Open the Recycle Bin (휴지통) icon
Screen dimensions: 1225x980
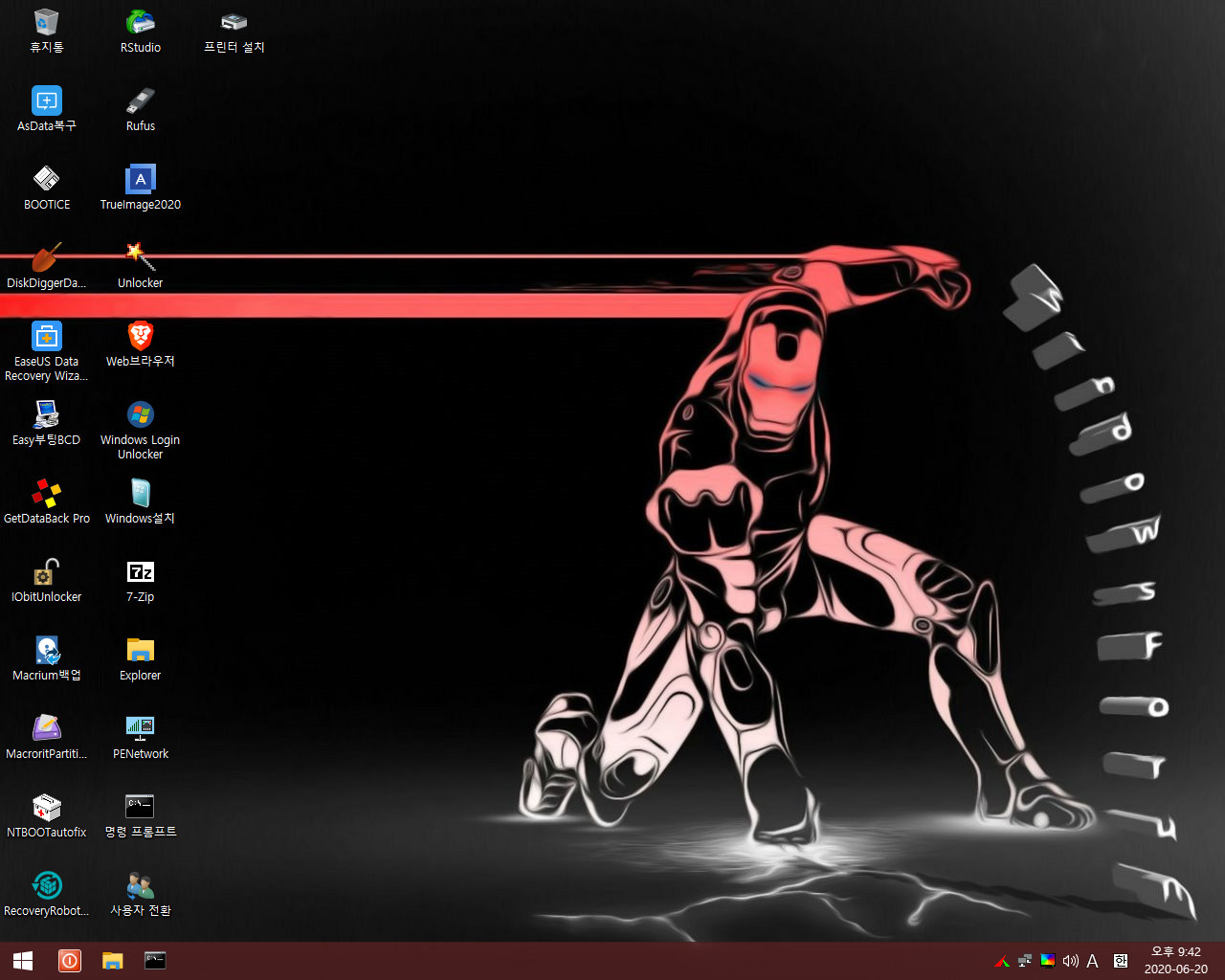(x=46, y=31)
